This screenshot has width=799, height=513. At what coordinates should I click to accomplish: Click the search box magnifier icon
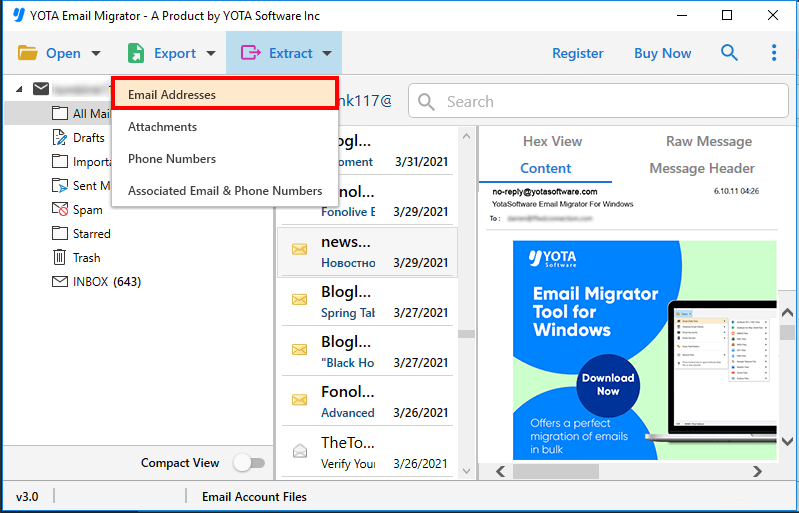click(426, 101)
